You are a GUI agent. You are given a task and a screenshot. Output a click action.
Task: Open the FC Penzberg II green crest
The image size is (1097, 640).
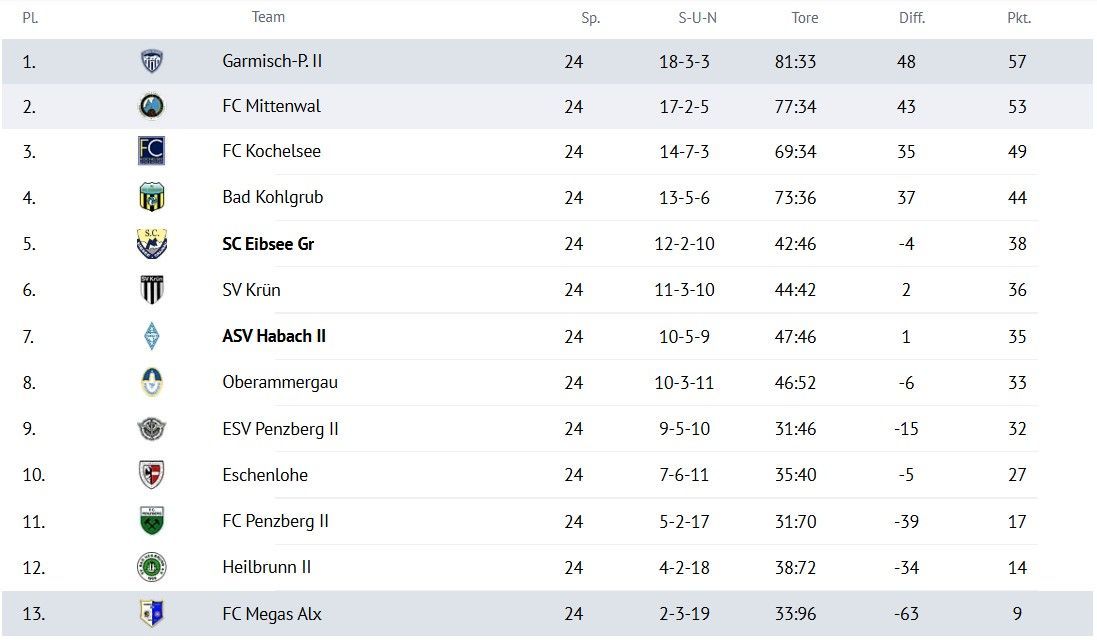[x=152, y=521]
